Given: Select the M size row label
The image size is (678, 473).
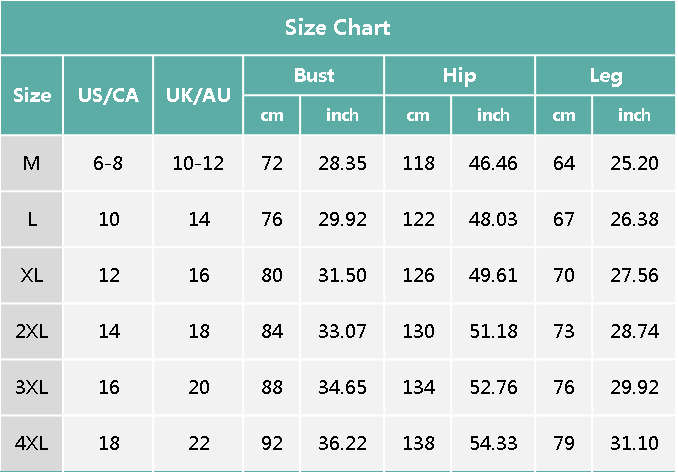Looking at the screenshot, I should pyautogui.click(x=32, y=163).
